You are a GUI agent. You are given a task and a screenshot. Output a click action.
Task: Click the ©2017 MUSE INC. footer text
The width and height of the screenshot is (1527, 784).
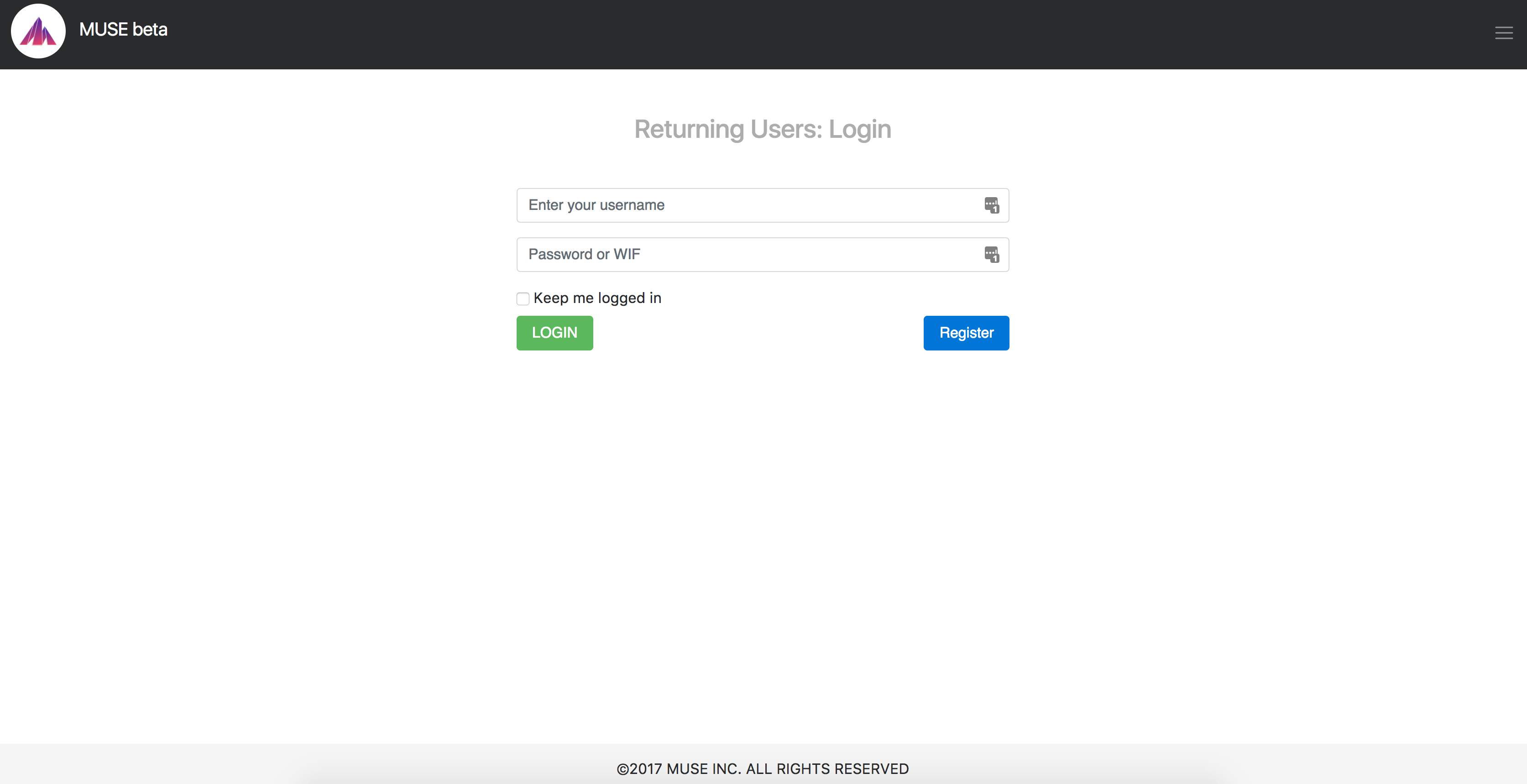pos(762,768)
